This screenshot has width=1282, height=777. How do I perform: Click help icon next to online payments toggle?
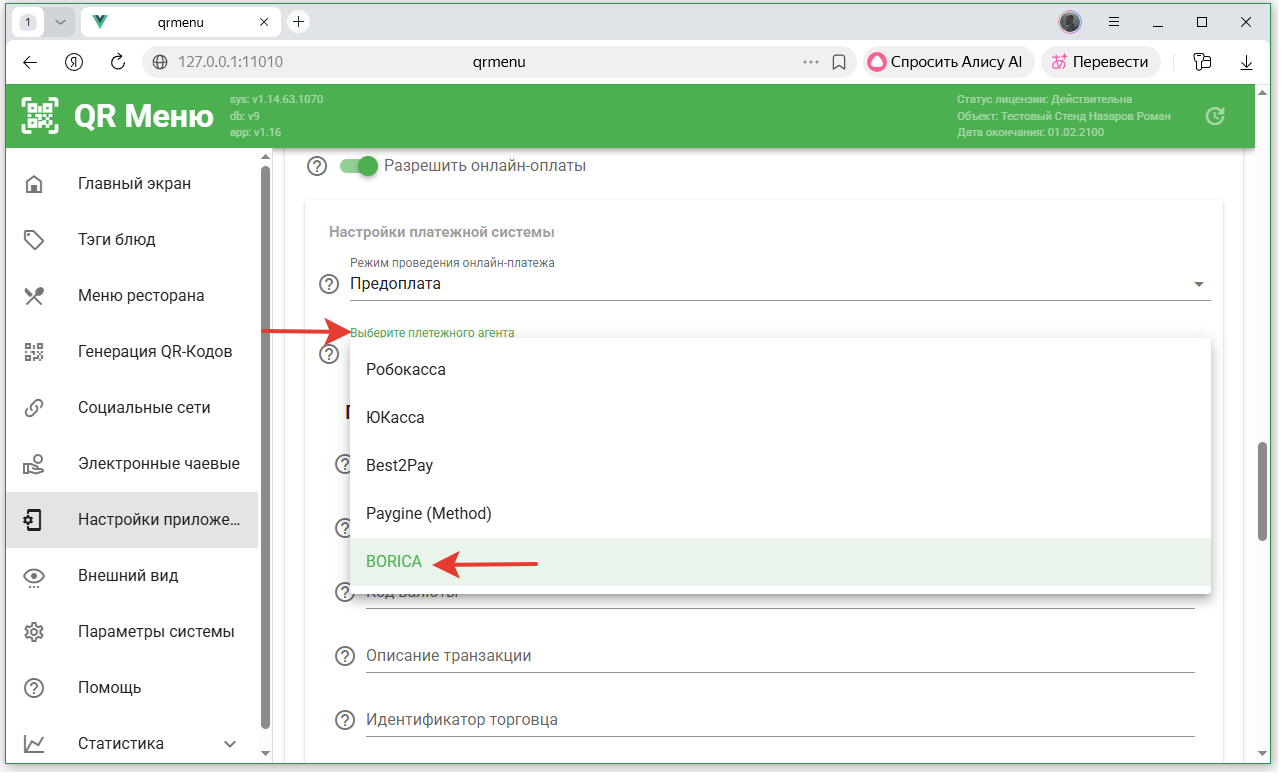(317, 166)
